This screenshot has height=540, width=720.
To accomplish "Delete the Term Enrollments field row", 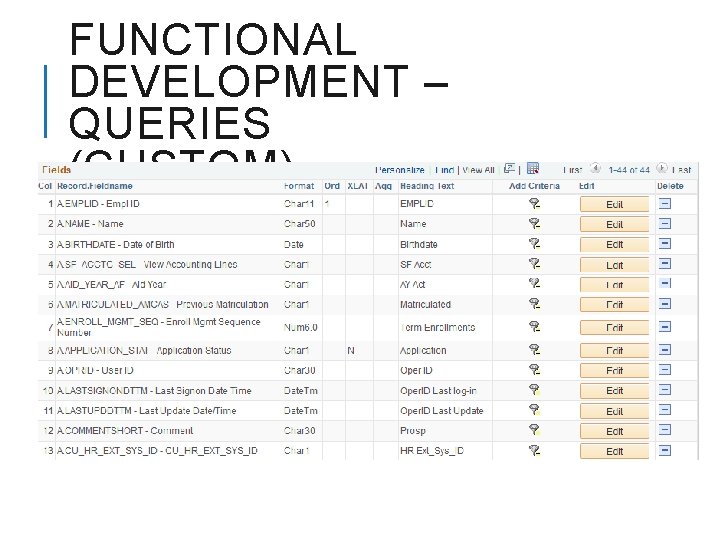I will [665, 327].
